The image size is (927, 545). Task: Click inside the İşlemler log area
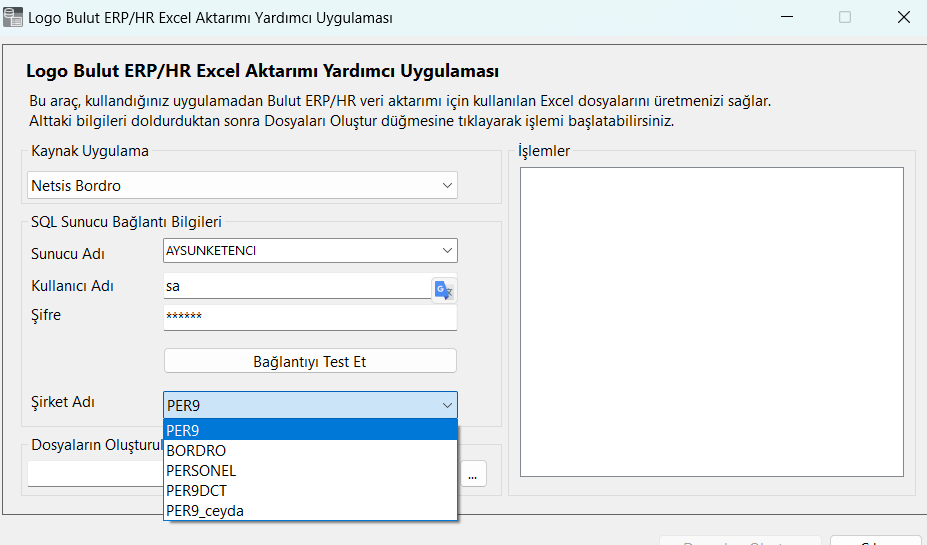point(711,322)
